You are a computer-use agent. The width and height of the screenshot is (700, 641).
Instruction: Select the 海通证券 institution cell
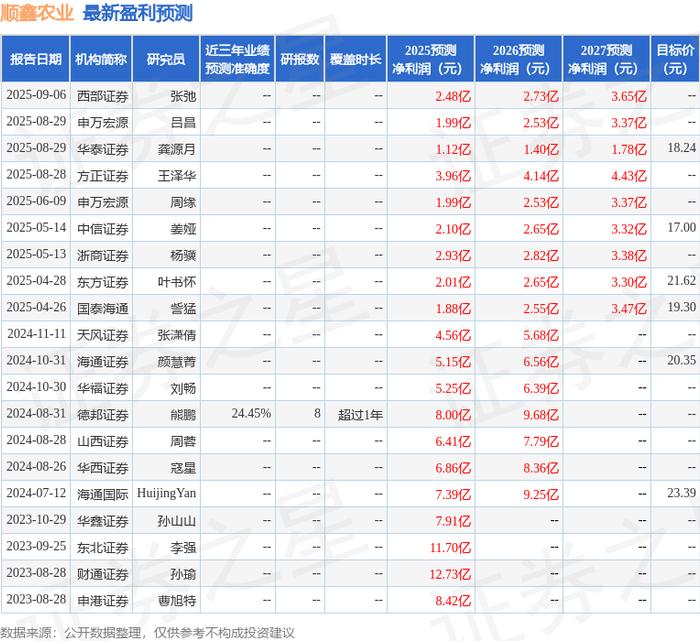click(103, 362)
